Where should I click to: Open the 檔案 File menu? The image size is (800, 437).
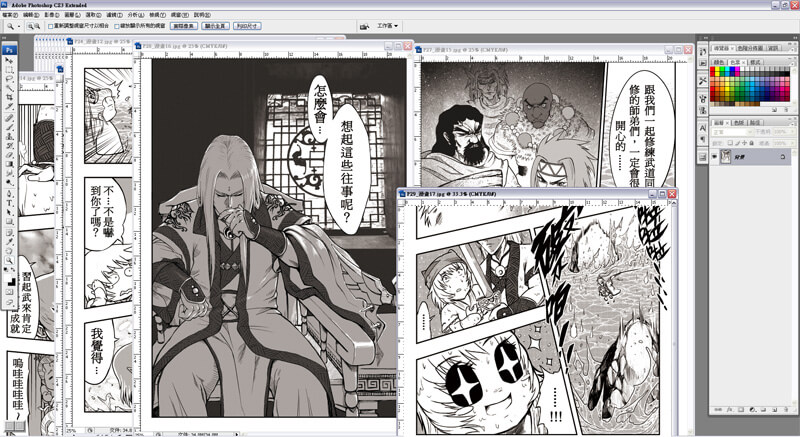pos(10,15)
